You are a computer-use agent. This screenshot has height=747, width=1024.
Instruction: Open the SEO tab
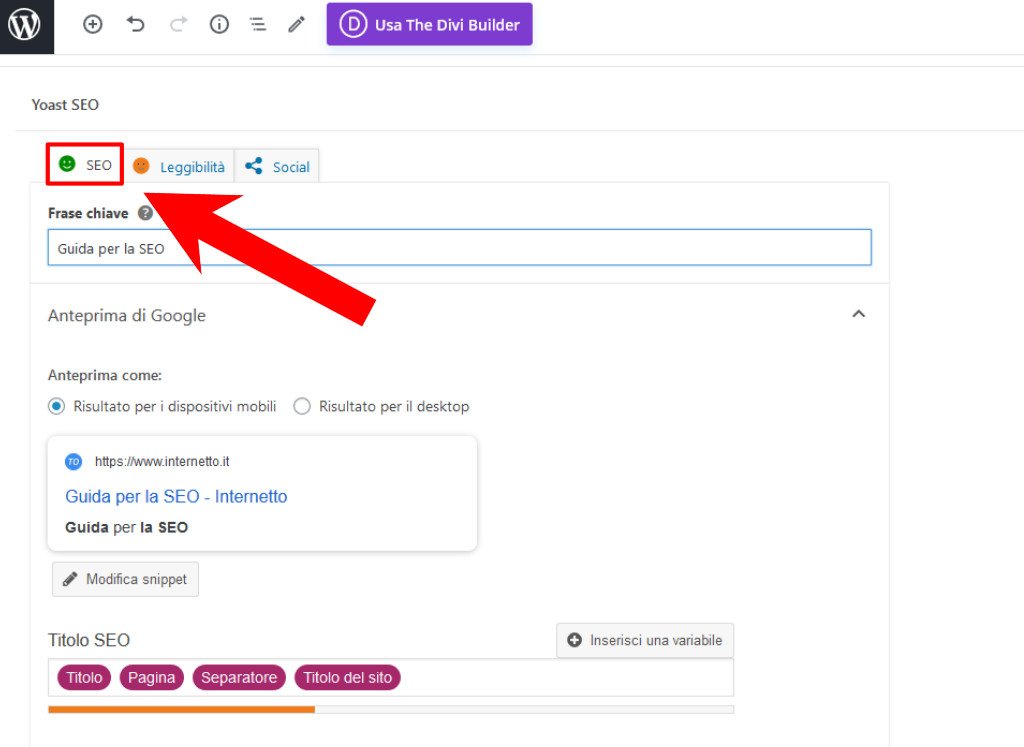tap(85, 165)
